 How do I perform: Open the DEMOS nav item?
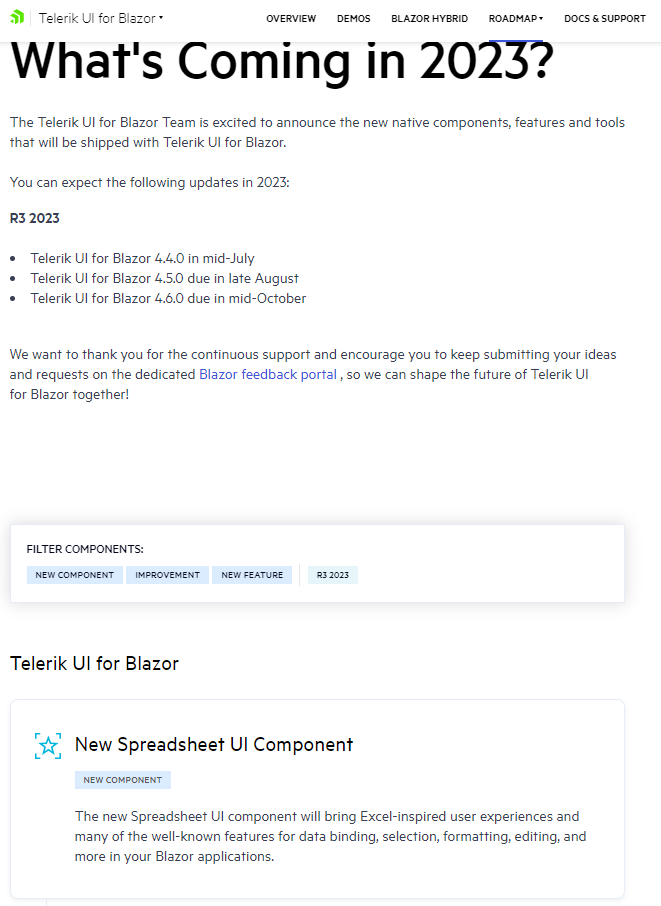tap(353, 19)
